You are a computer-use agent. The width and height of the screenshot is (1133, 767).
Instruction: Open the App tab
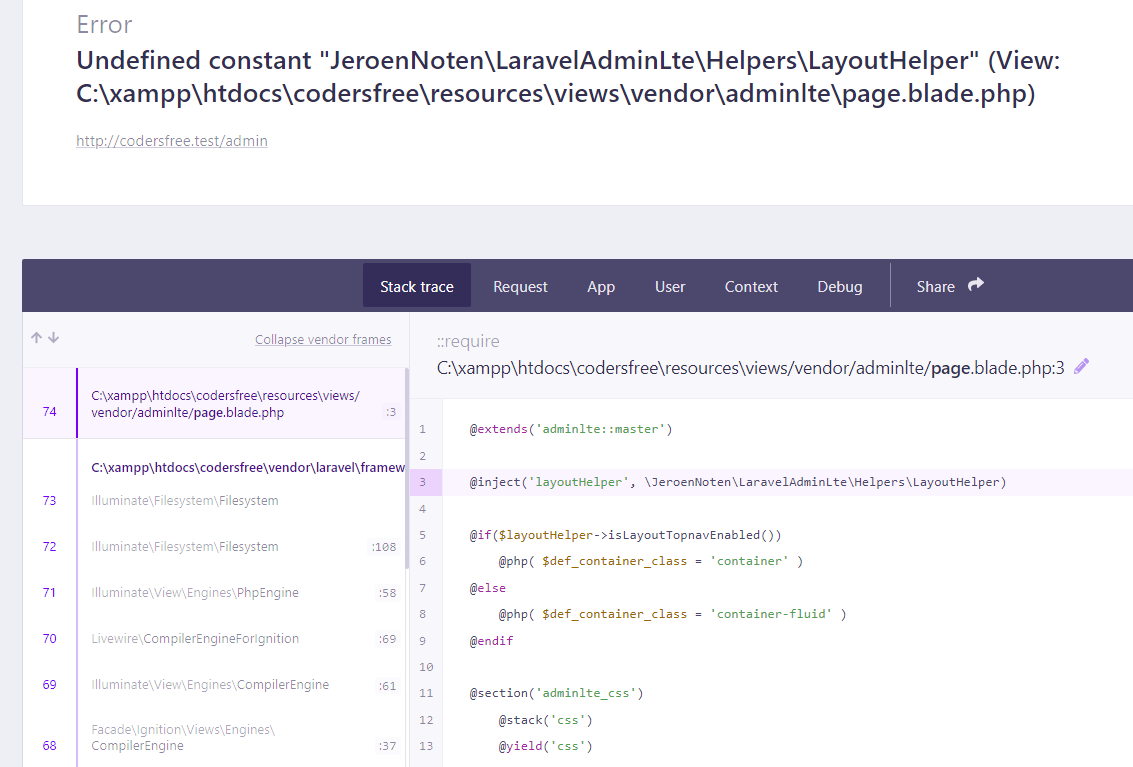click(600, 286)
